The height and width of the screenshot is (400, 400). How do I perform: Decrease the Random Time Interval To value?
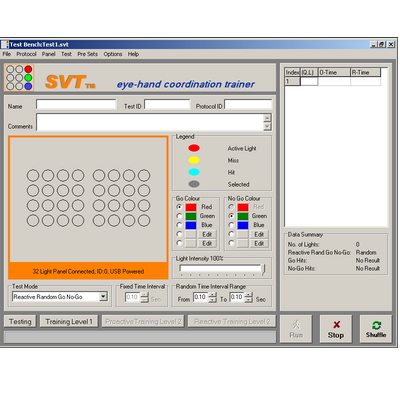coord(249,300)
